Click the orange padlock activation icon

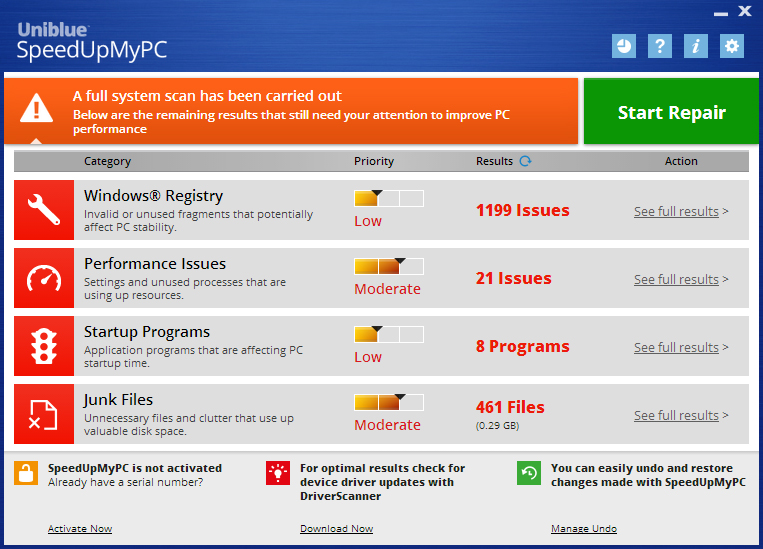(26, 473)
